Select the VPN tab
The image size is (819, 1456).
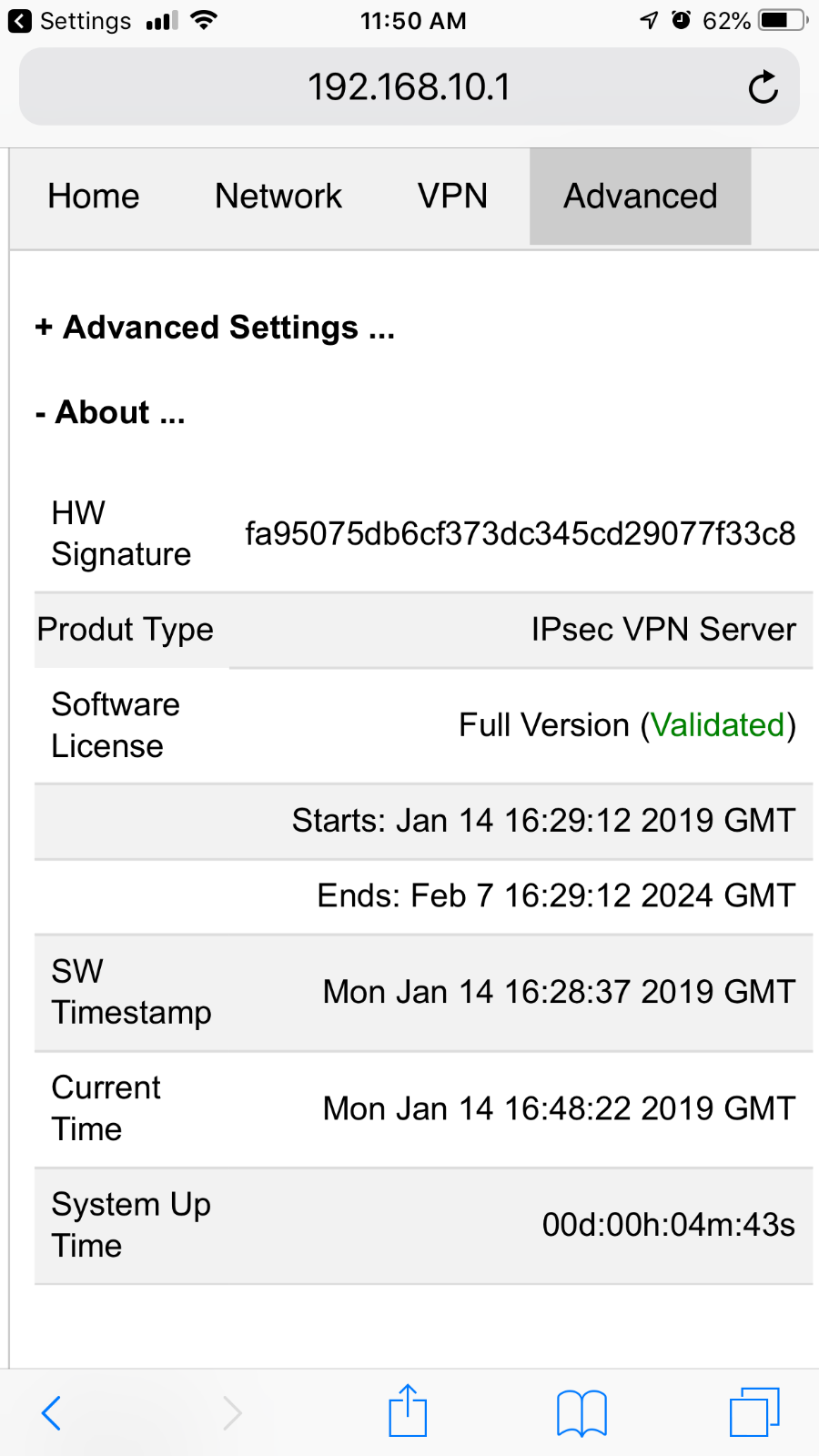coord(453,197)
